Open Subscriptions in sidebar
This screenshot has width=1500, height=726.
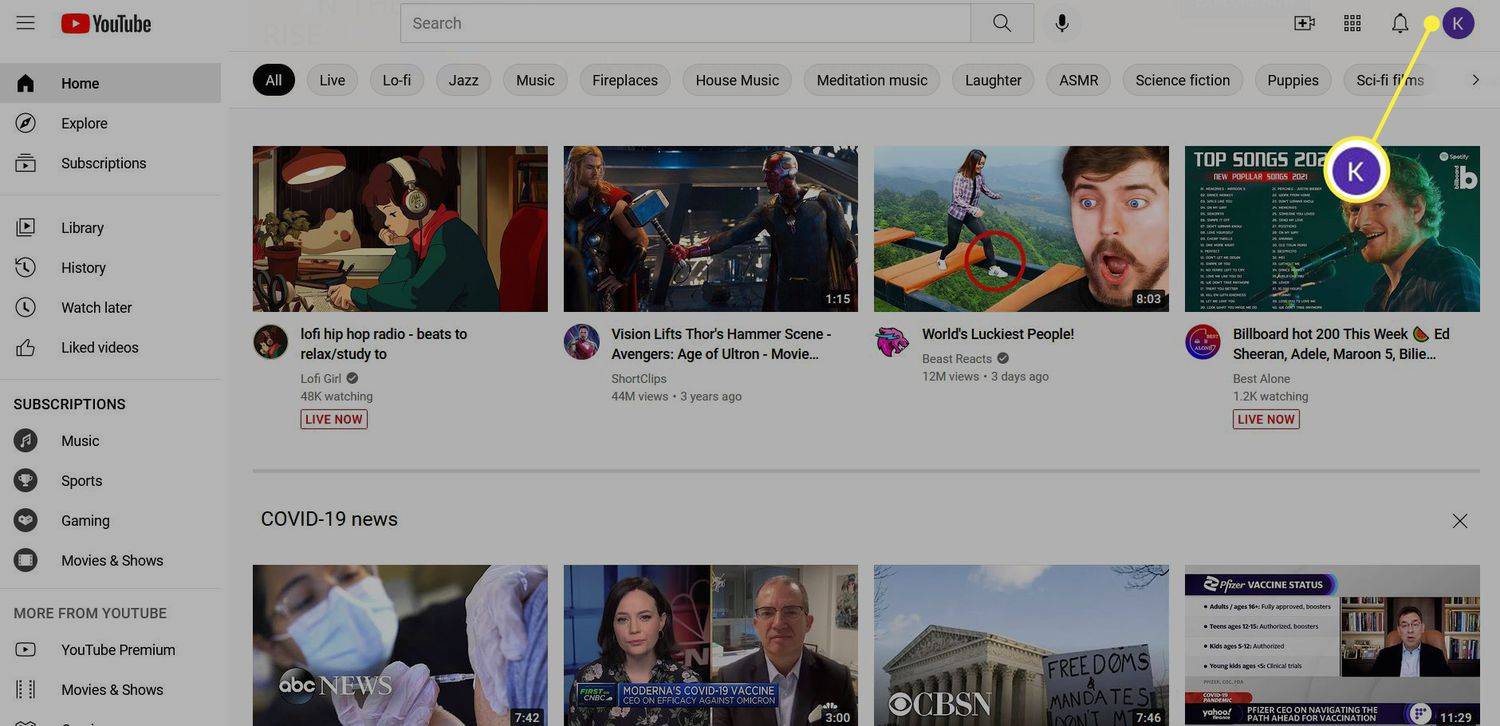pos(110,163)
